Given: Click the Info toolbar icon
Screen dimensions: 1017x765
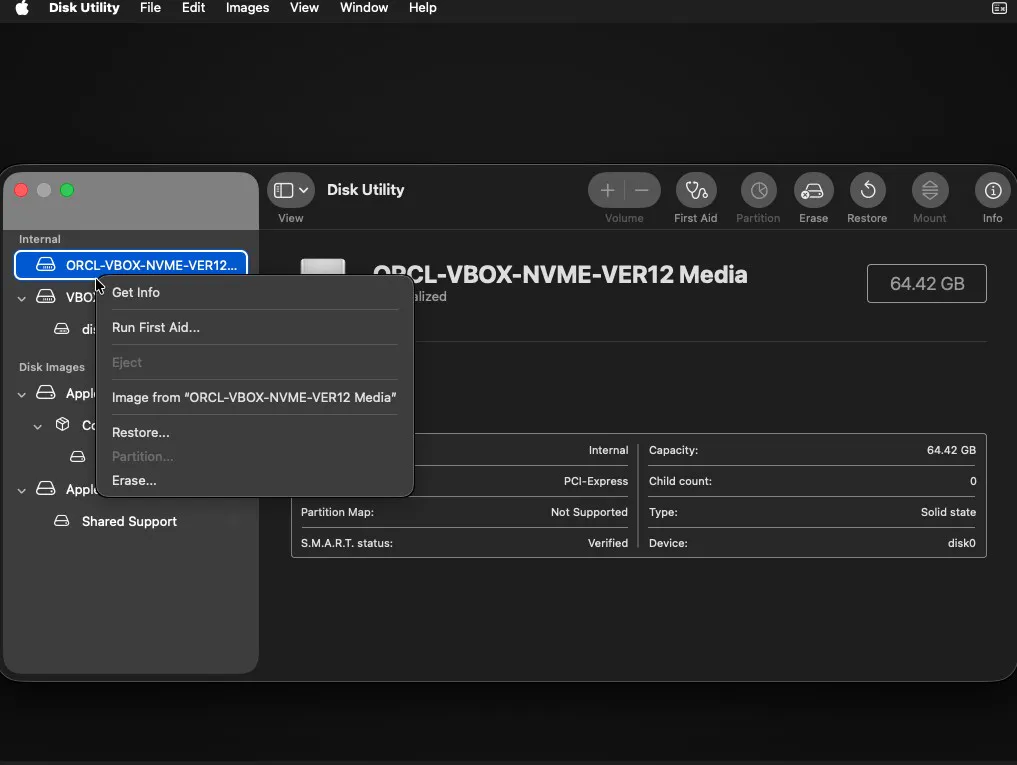Looking at the screenshot, I should coord(992,190).
